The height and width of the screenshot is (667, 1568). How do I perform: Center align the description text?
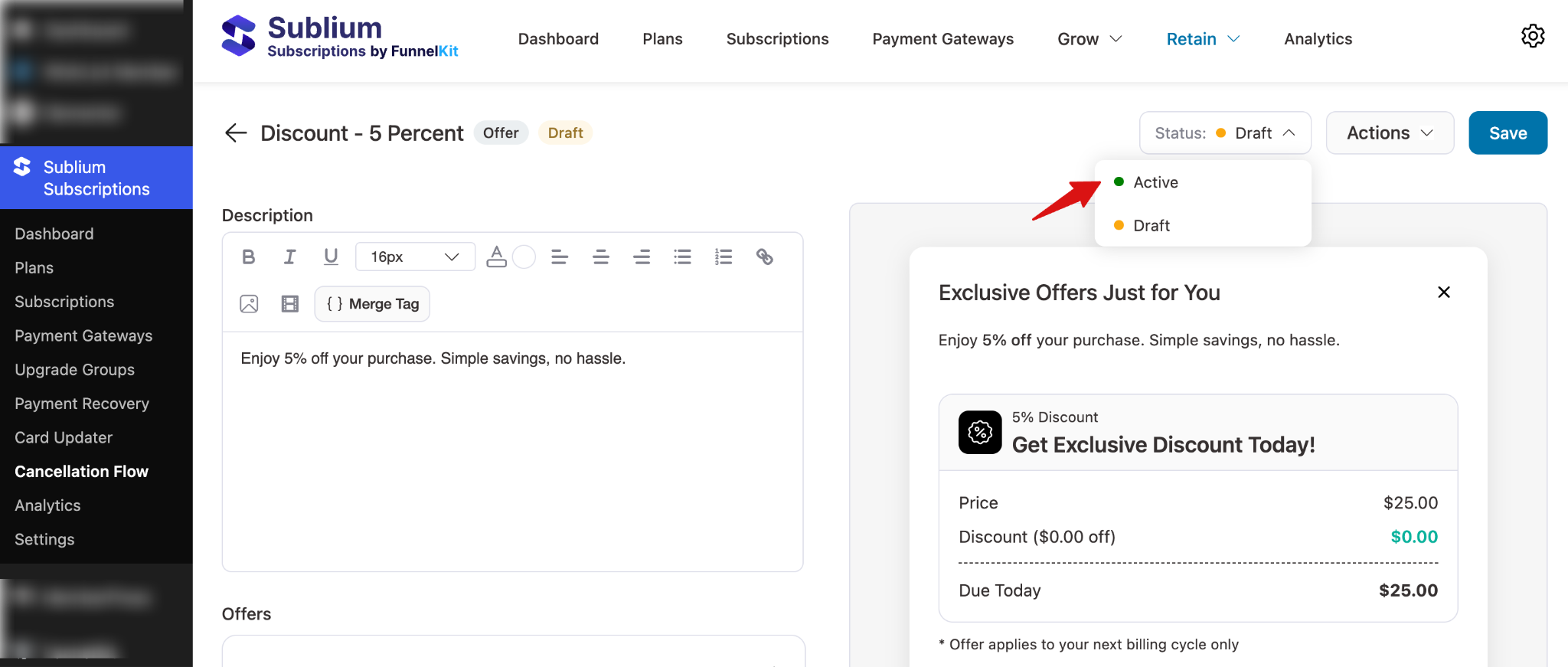(x=601, y=257)
